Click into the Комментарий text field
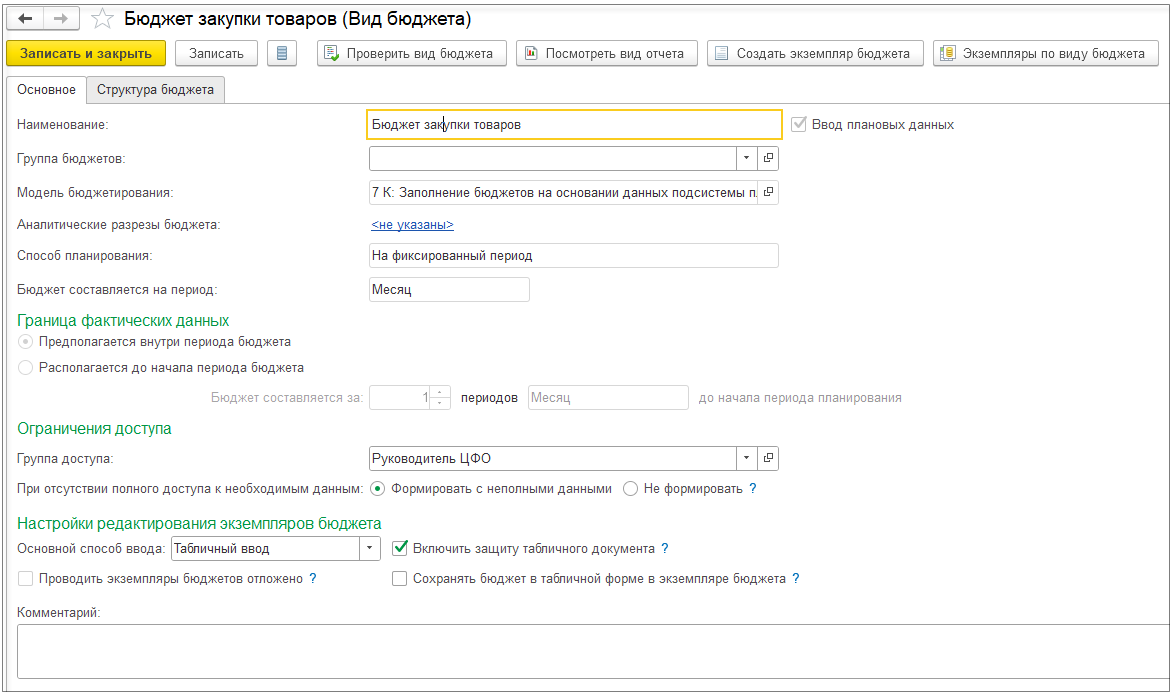The image size is (1170, 692). (x=590, y=650)
